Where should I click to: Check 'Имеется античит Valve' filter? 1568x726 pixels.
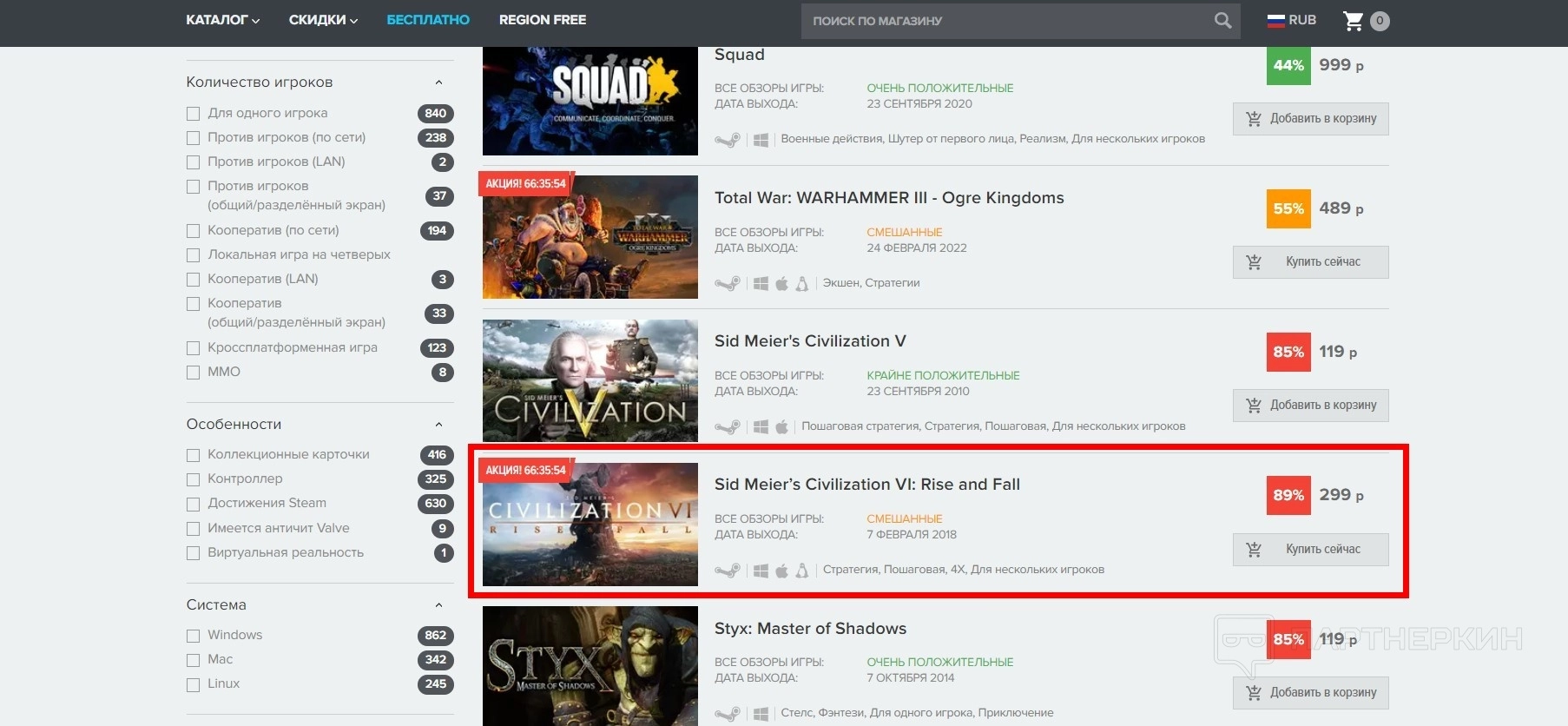click(x=193, y=529)
